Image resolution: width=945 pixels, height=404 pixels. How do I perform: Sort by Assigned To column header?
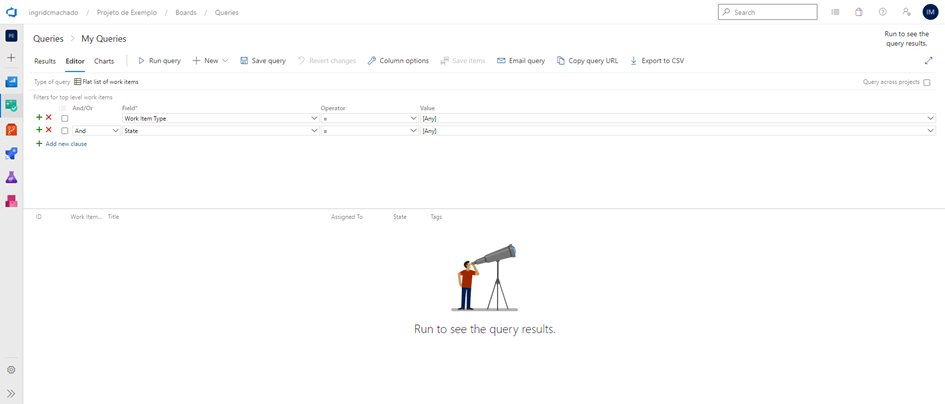[x=347, y=216]
